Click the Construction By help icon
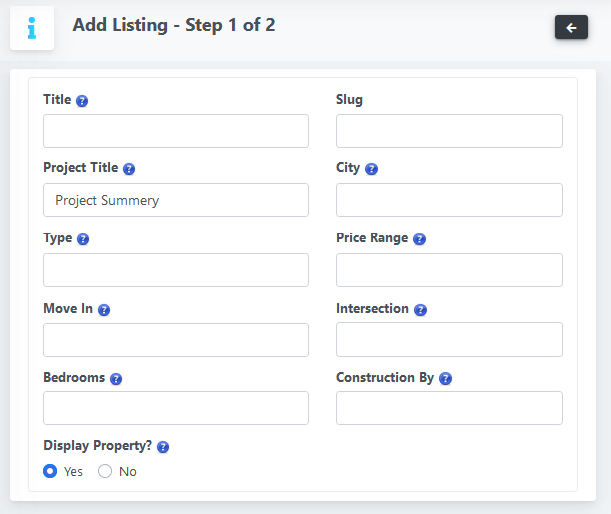The image size is (611, 514). 445,379
